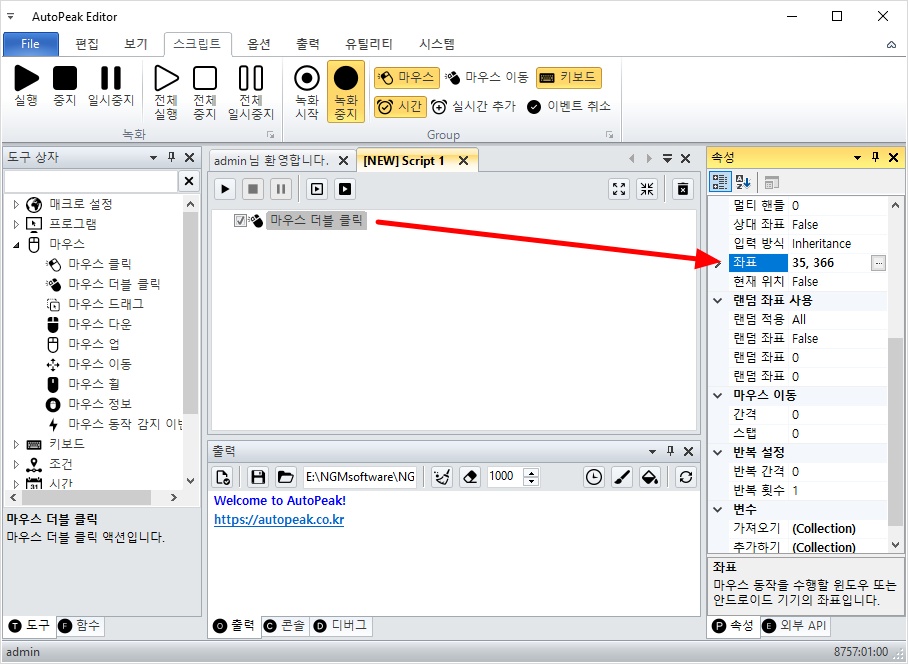Viewport: 908px width, 664px height.
Task: Expand 매크로 설정 tree node
Action: coord(16,204)
